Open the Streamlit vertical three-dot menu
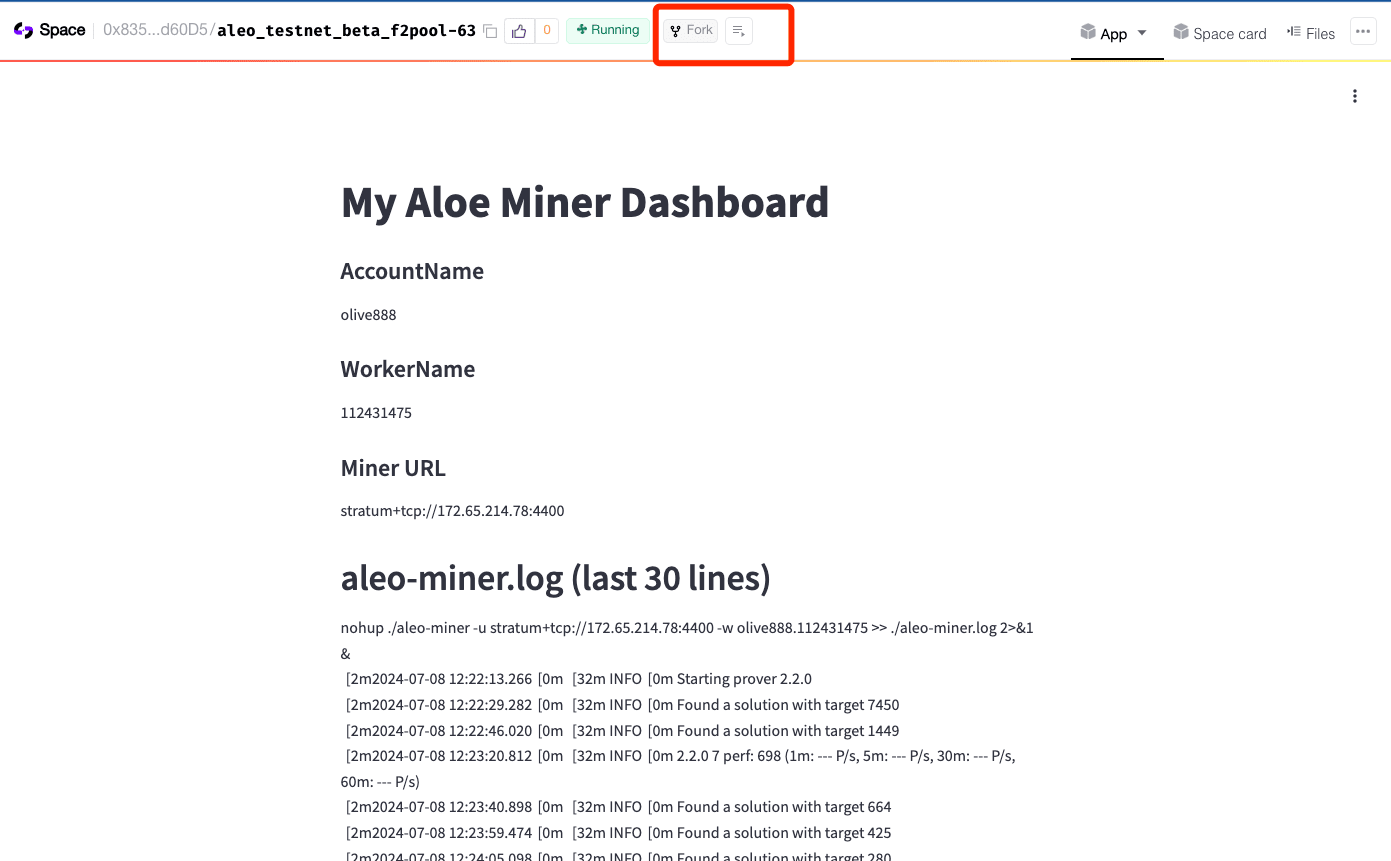The width and height of the screenshot is (1391, 861). tap(1355, 96)
